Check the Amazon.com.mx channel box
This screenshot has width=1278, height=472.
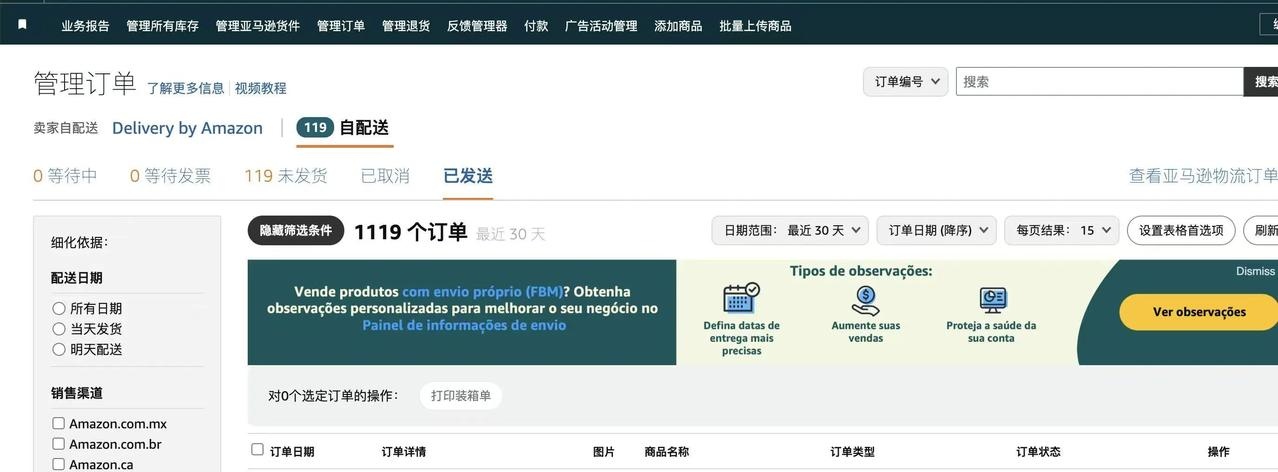(x=59, y=424)
